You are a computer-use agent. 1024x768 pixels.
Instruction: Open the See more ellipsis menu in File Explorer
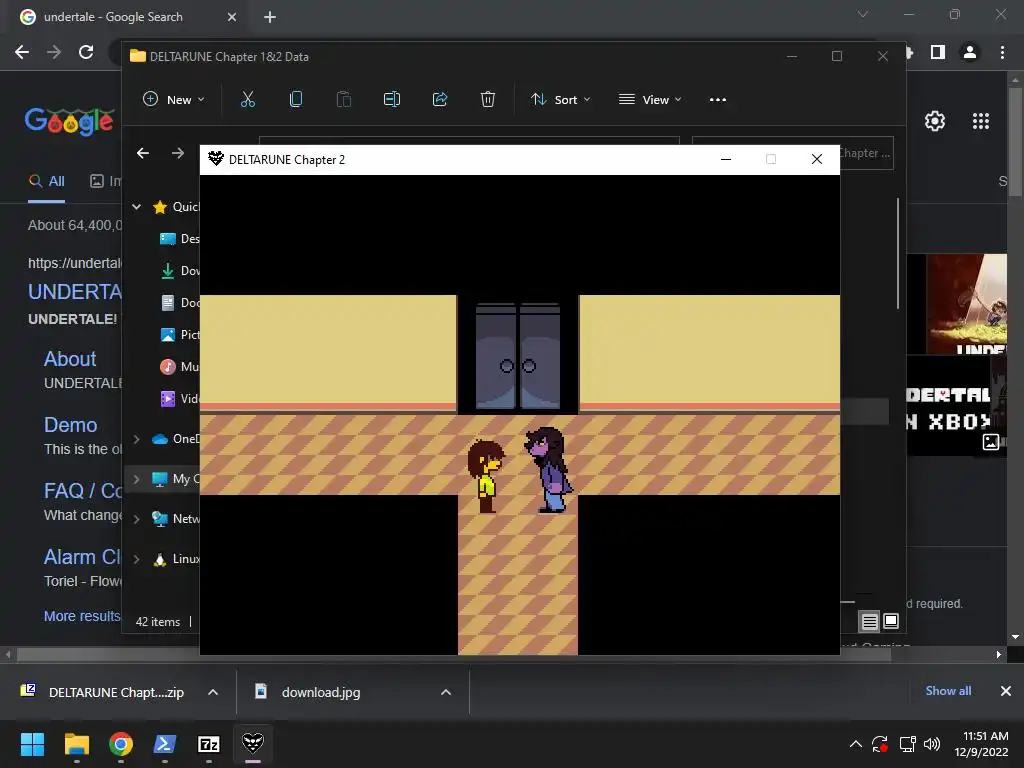(718, 99)
